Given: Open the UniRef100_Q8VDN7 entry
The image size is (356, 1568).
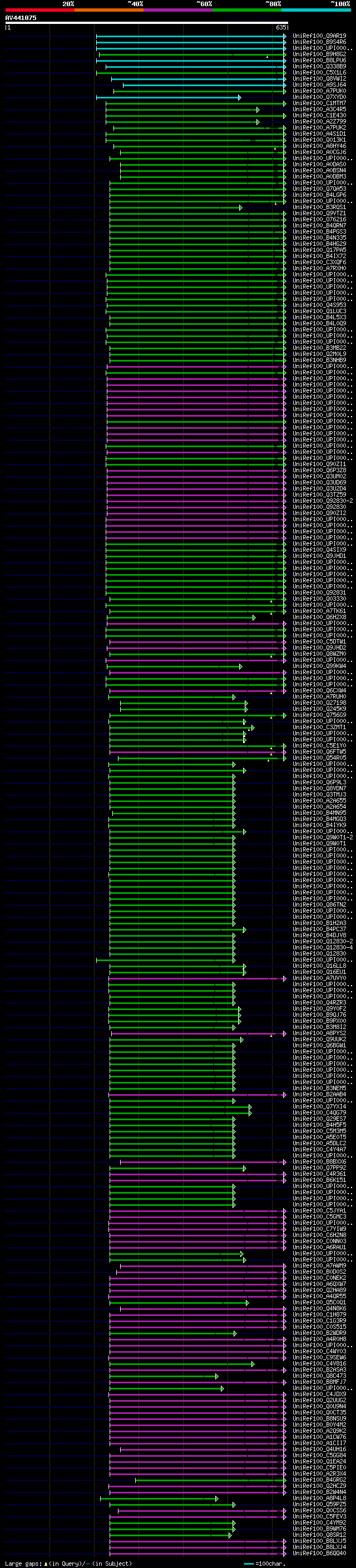Looking at the screenshot, I should click(x=319, y=788).
